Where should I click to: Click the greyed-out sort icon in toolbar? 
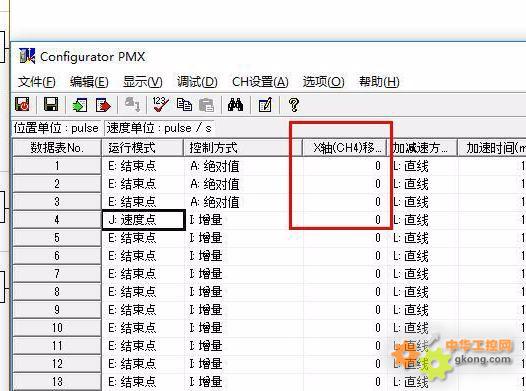(133, 104)
